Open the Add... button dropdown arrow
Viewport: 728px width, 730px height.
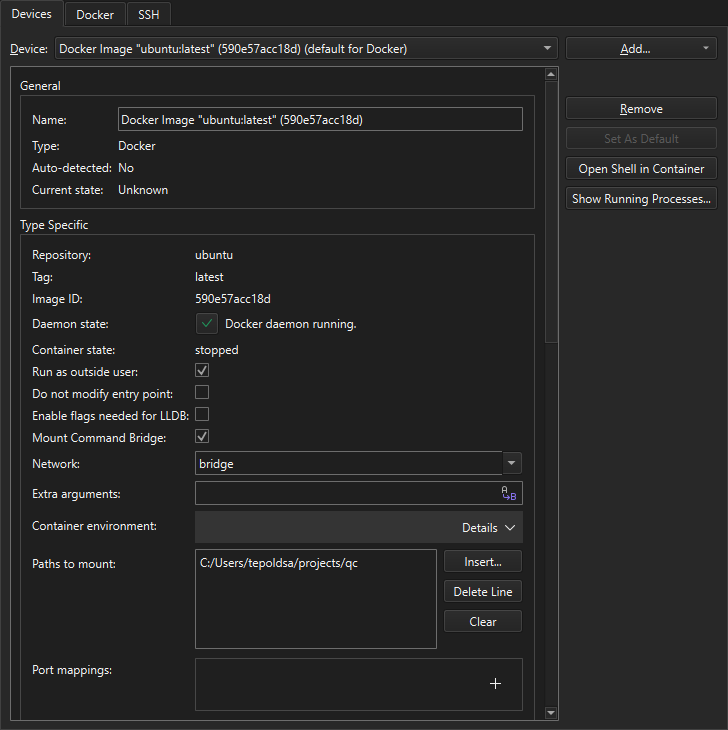706,48
